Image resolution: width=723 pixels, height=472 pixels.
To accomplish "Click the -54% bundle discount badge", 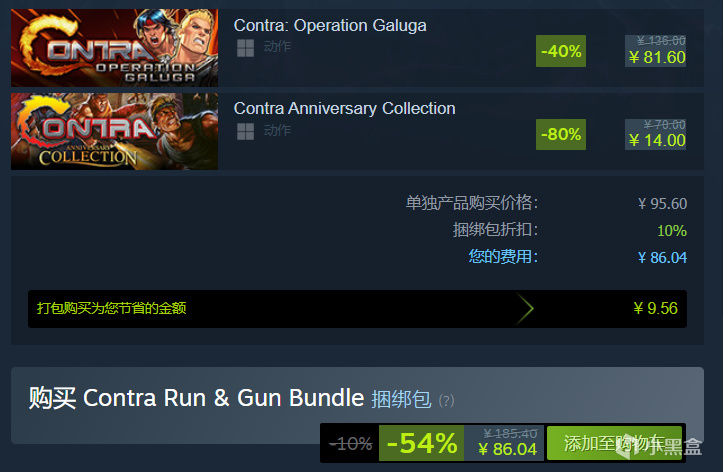I will [421, 443].
